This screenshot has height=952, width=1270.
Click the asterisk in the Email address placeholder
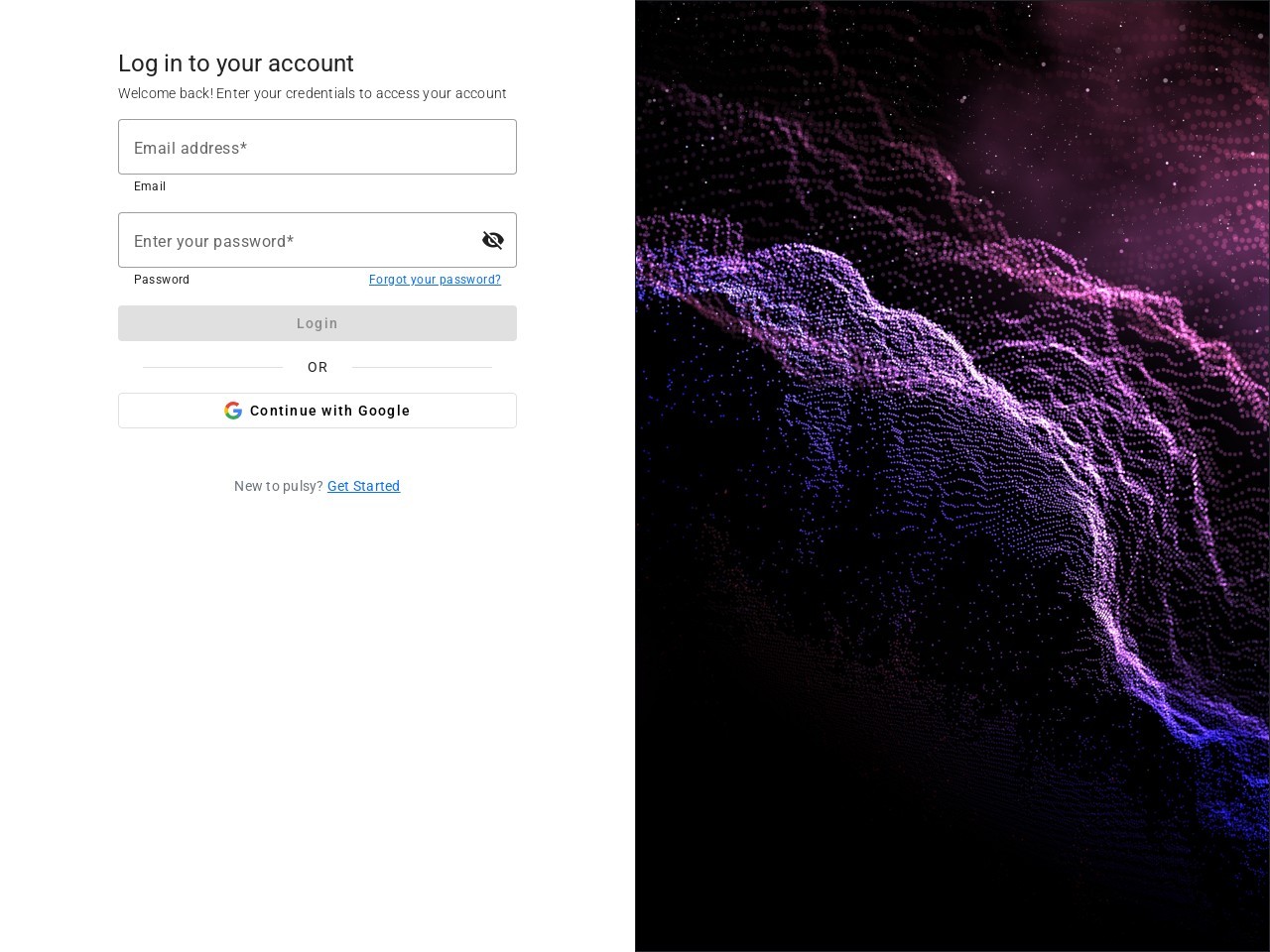tap(243, 147)
